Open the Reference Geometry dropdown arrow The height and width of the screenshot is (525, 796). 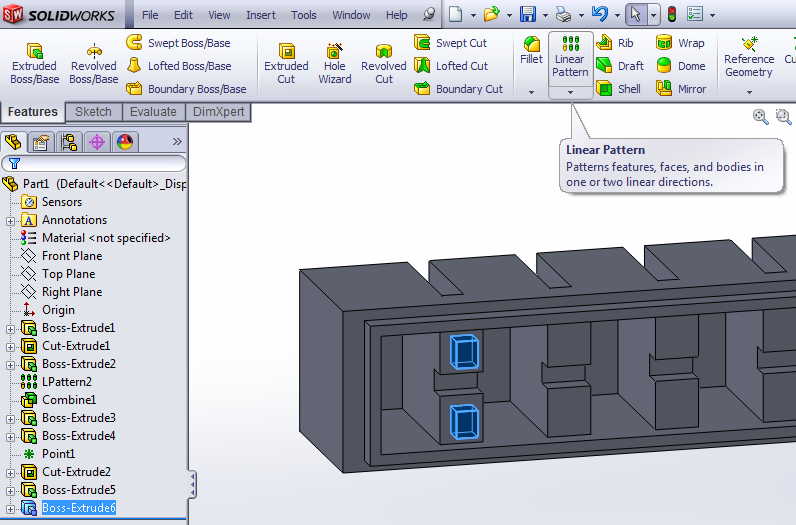click(749, 92)
